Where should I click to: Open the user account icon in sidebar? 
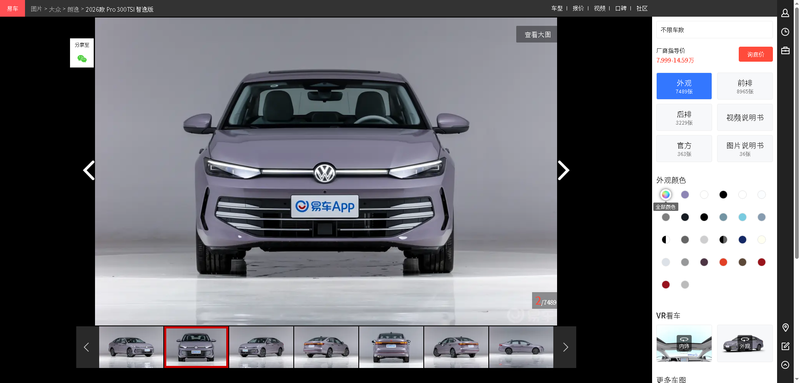785,13
